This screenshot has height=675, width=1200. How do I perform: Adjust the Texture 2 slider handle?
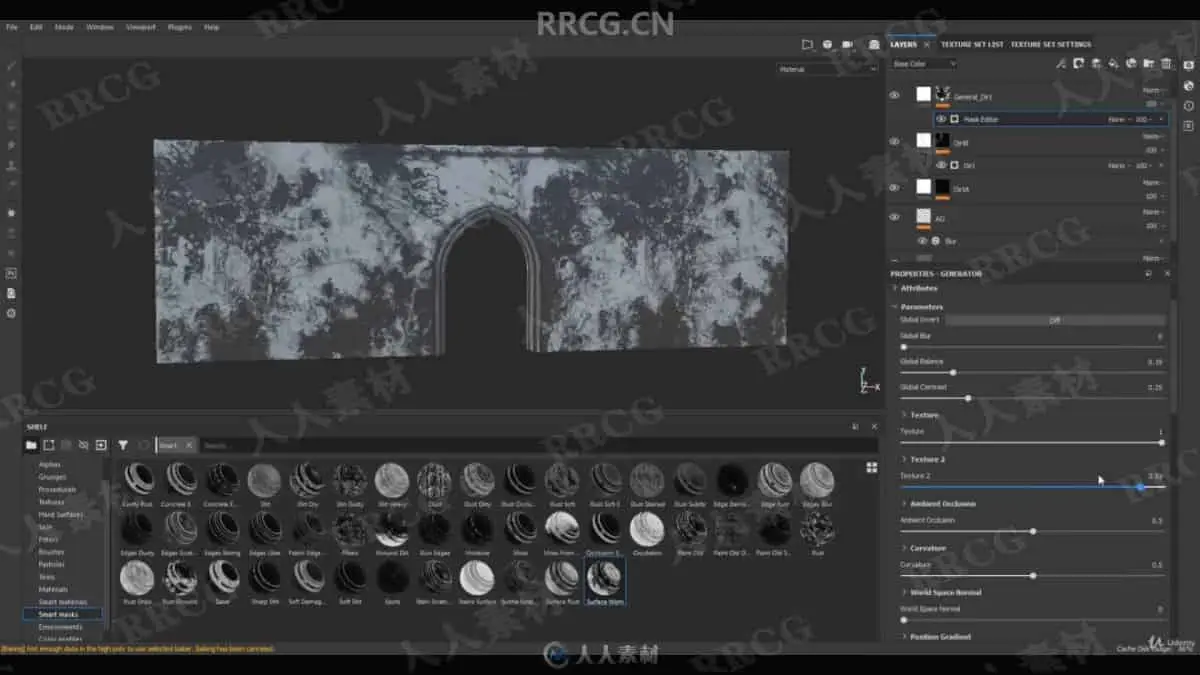1140,487
